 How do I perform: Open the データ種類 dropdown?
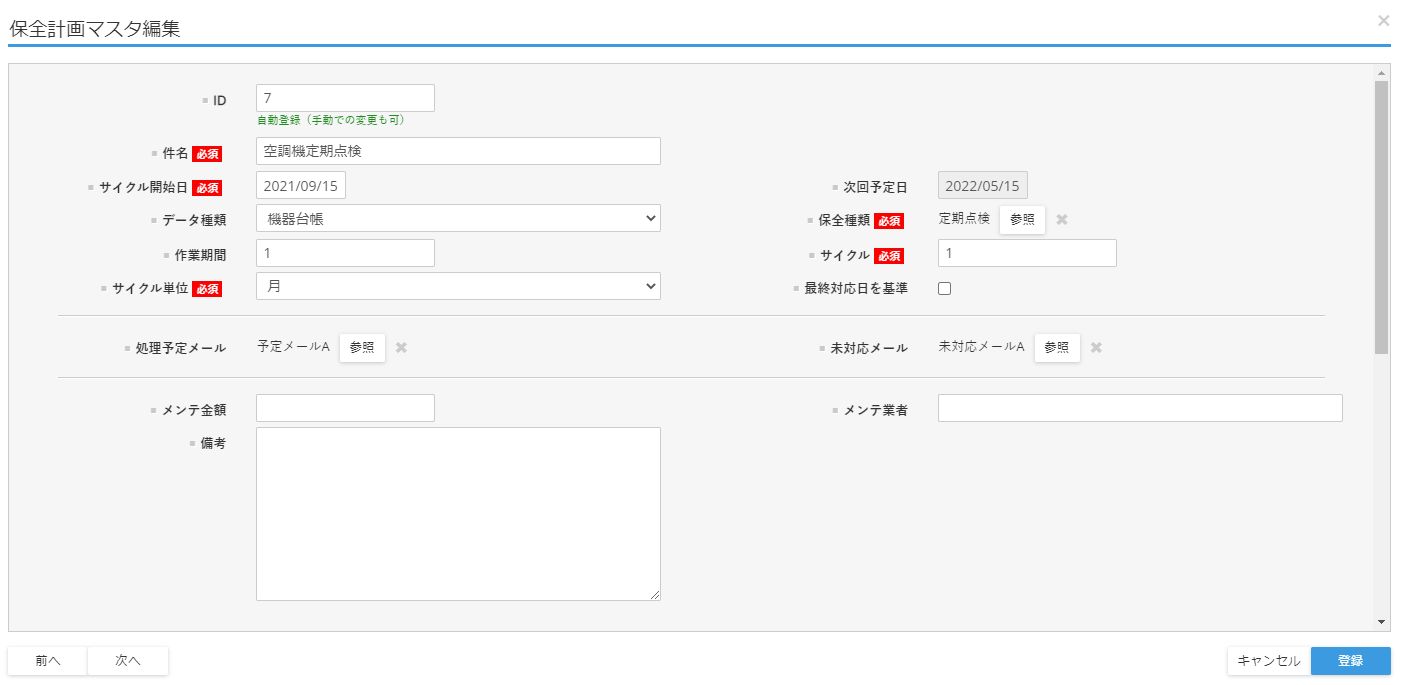pos(458,218)
